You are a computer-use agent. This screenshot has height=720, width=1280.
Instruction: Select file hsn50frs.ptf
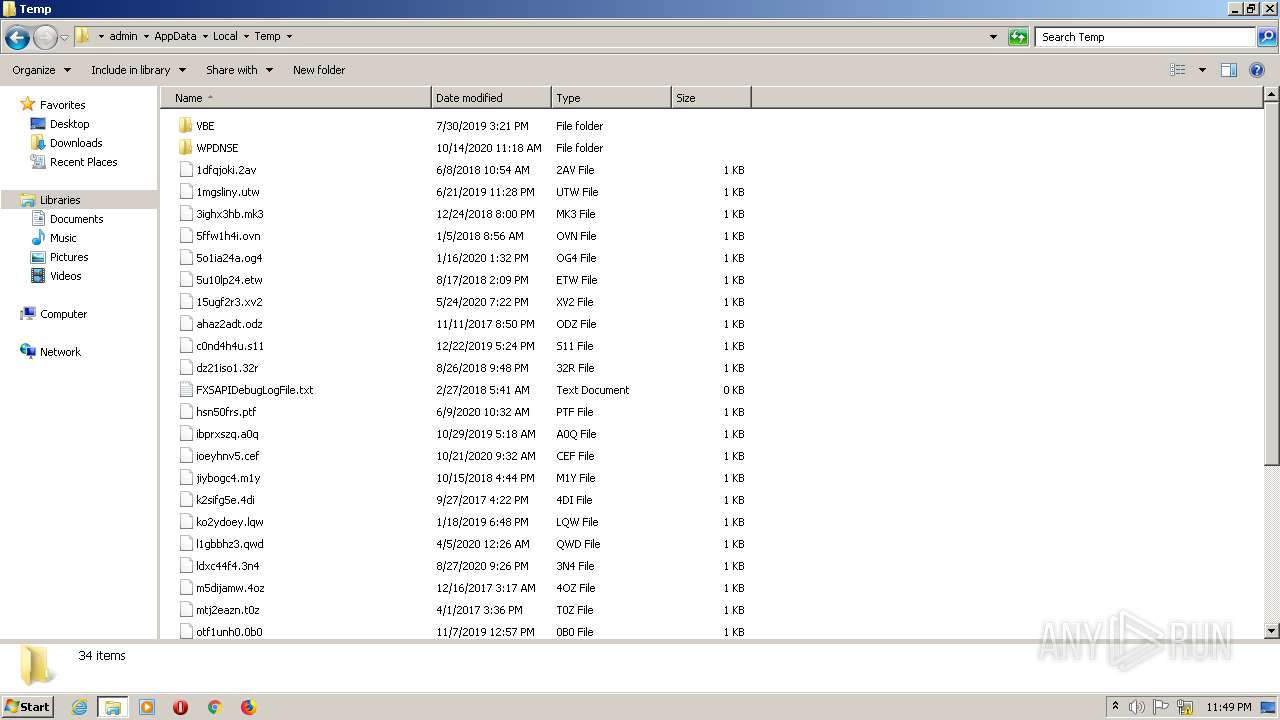point(226,412)
